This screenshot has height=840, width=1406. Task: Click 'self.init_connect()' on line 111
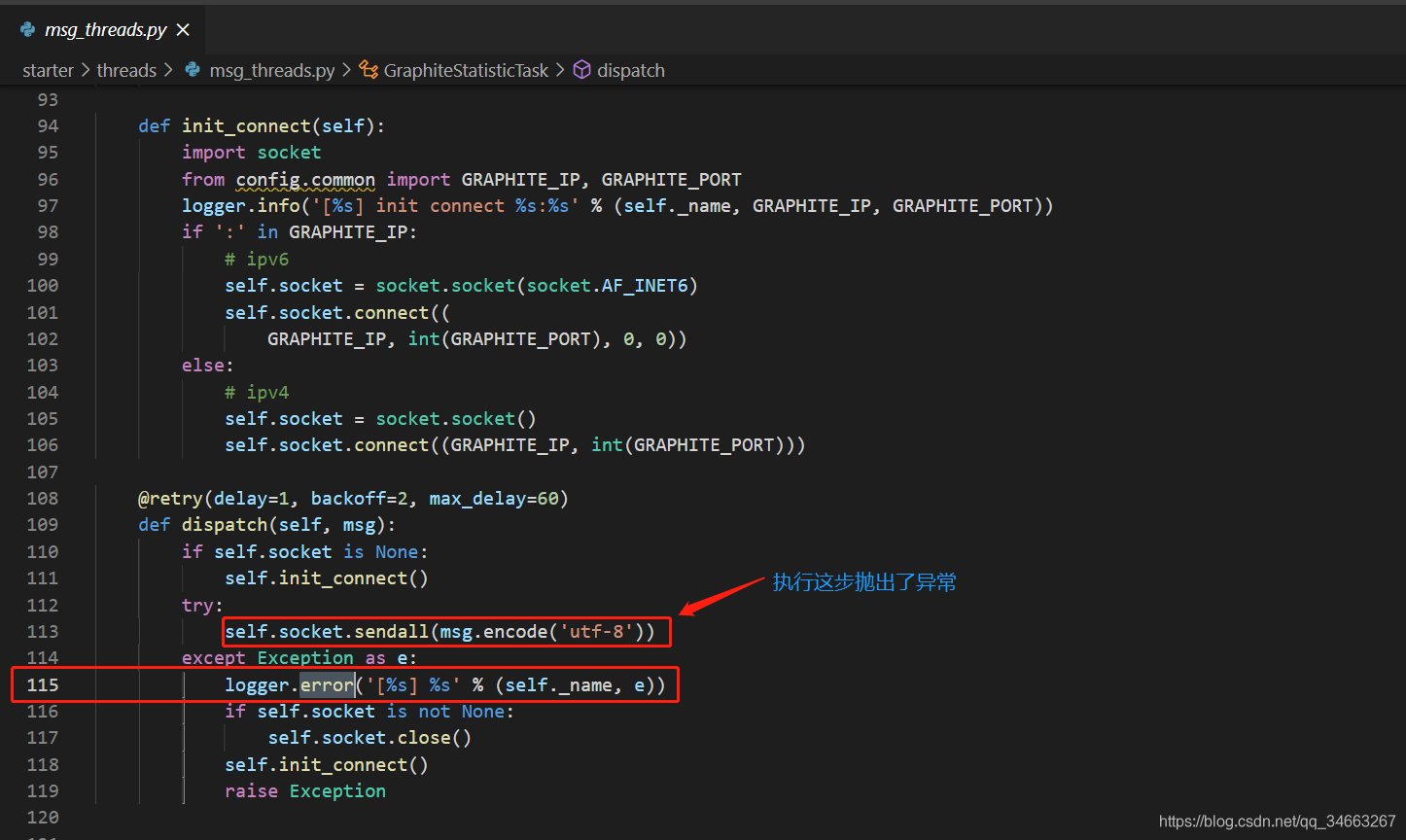coord(327,578)
